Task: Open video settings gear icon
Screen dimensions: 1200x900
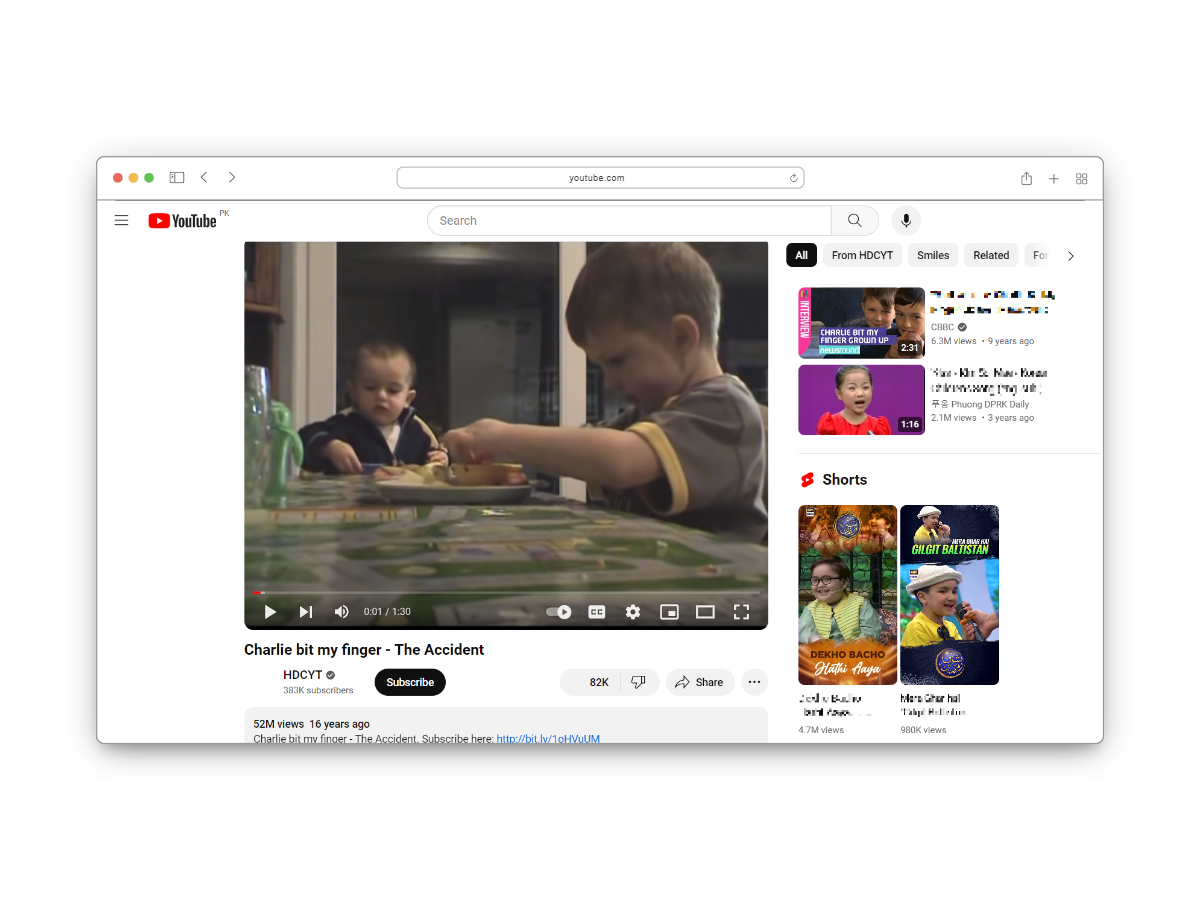Action: 633,612
